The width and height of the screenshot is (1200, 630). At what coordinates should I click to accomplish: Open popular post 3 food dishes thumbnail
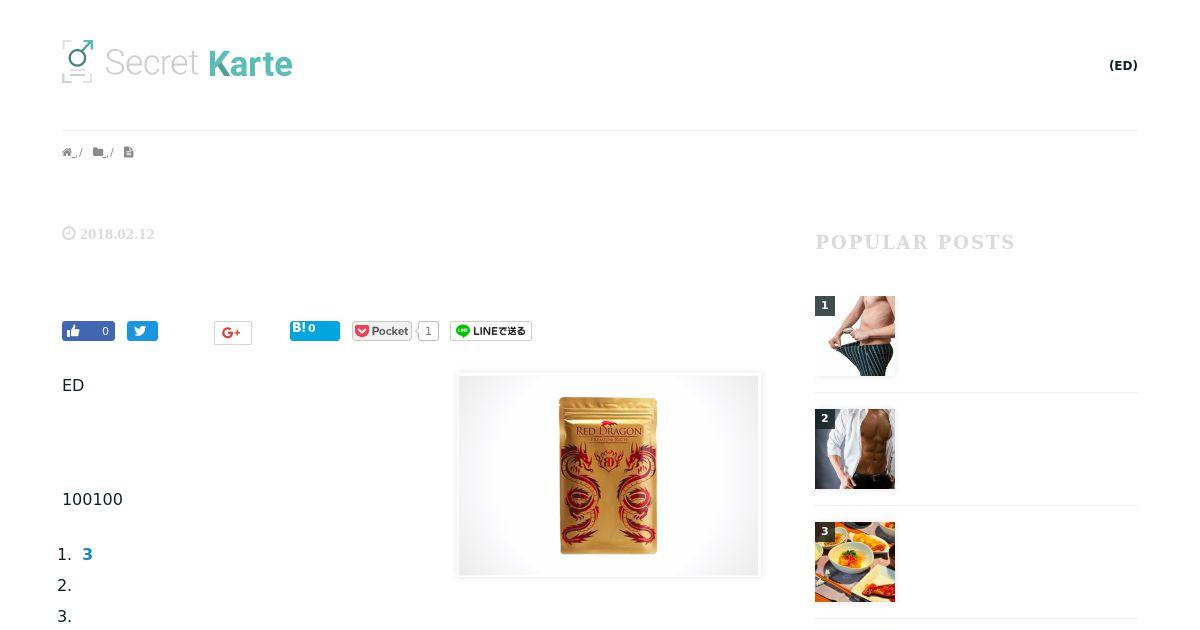[x=855, y=562]
